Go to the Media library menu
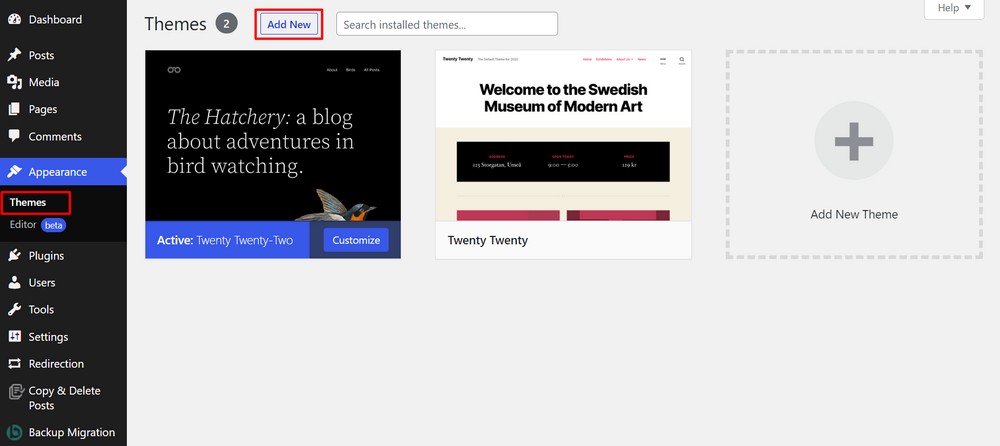The height and width of the screenshot is (446, 1000). click(63, 82)
